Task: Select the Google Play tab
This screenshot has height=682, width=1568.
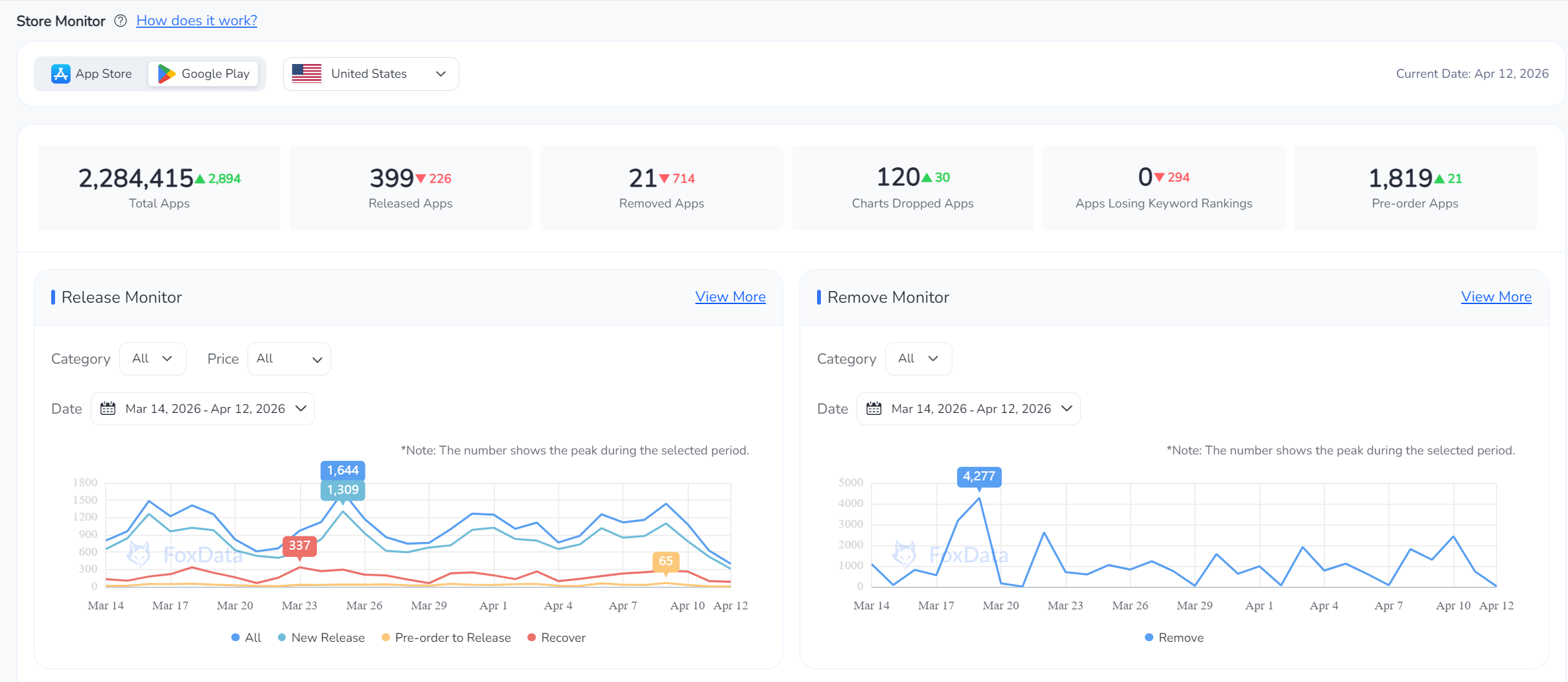Action: pos(203,74)
